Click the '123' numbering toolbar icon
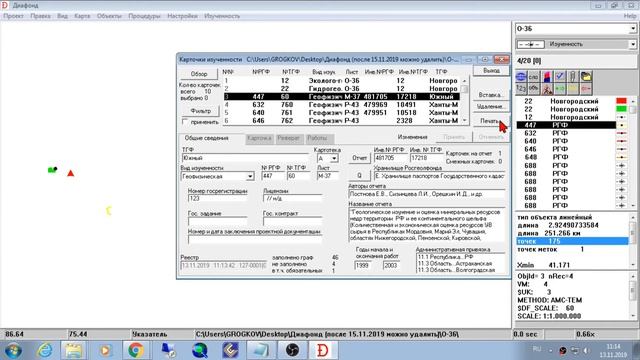The width and height of the screenshot is (640, 360). (x=521, y=88)
